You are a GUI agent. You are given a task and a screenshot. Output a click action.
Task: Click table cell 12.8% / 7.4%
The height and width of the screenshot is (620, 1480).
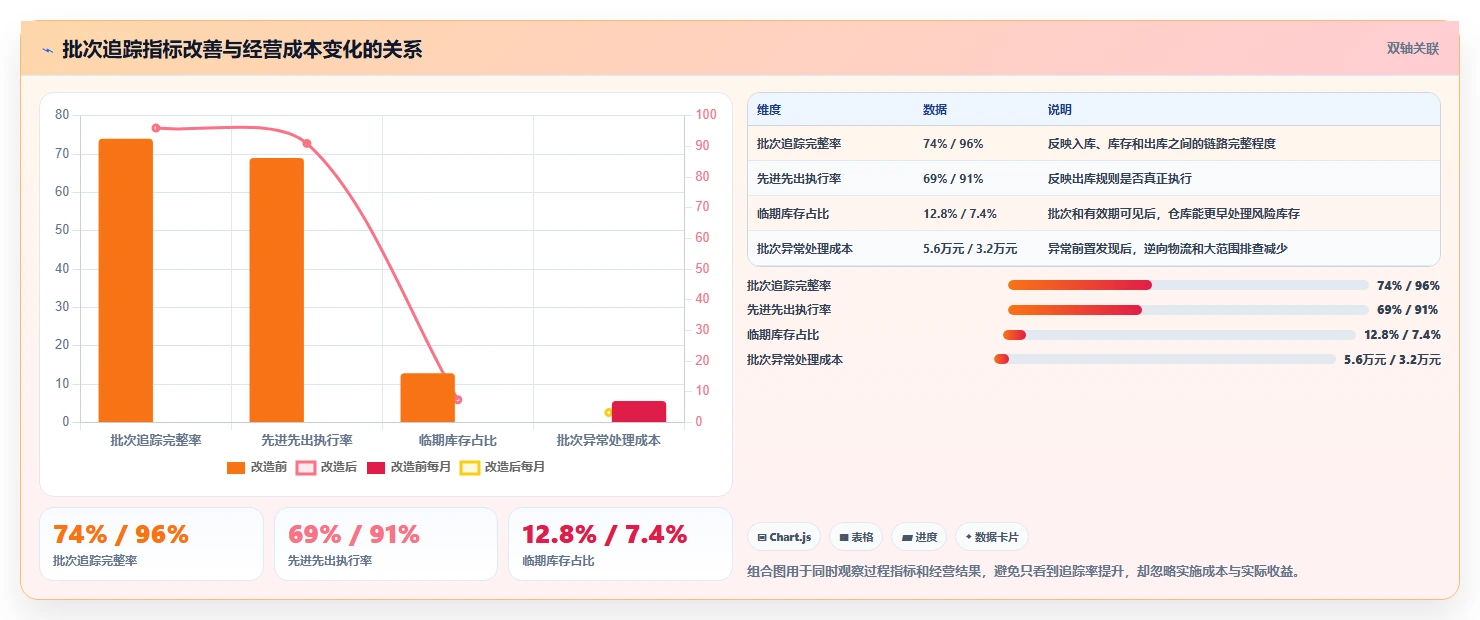[x=960, y=214]
